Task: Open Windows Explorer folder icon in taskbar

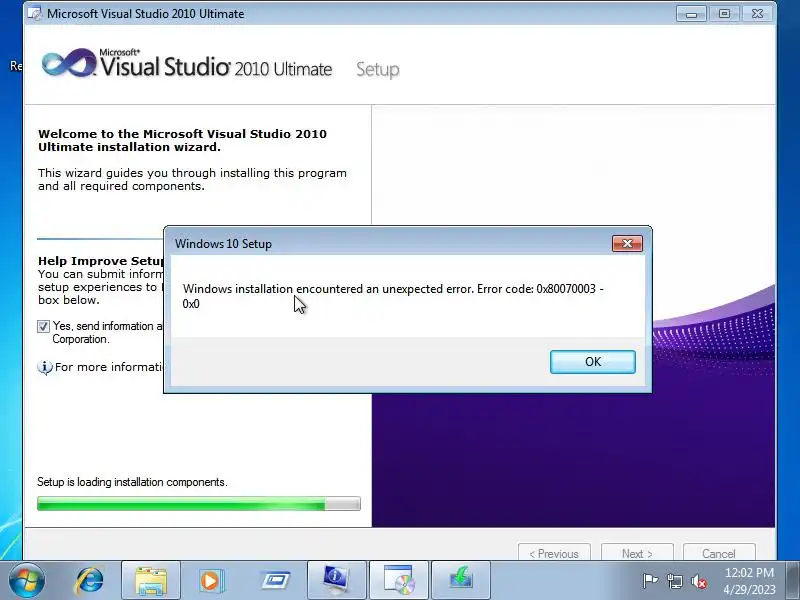Action: point(151,581)
